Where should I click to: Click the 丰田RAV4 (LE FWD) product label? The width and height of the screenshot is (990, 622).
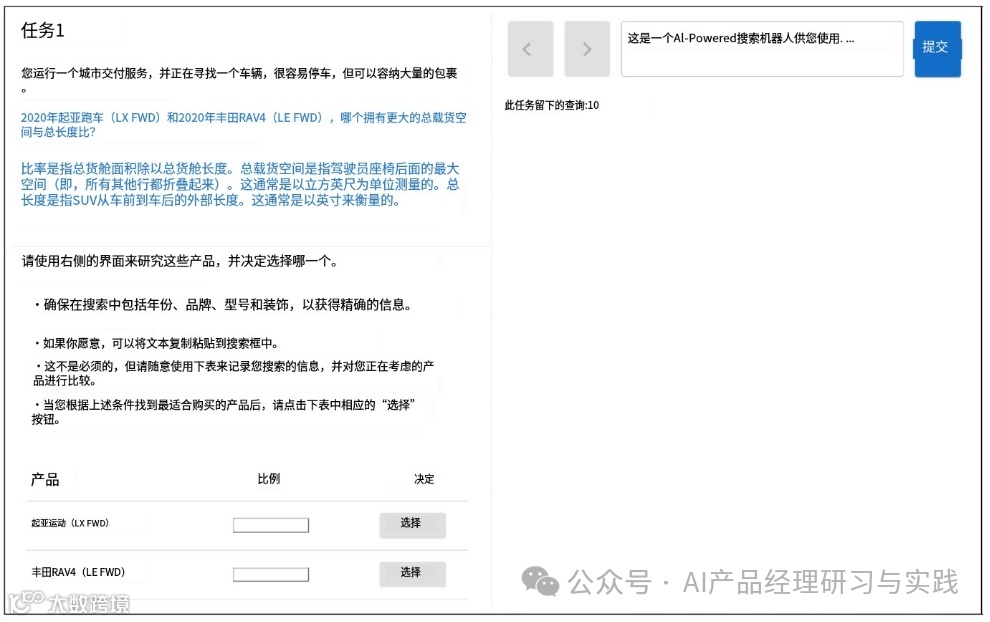(78, 572)
